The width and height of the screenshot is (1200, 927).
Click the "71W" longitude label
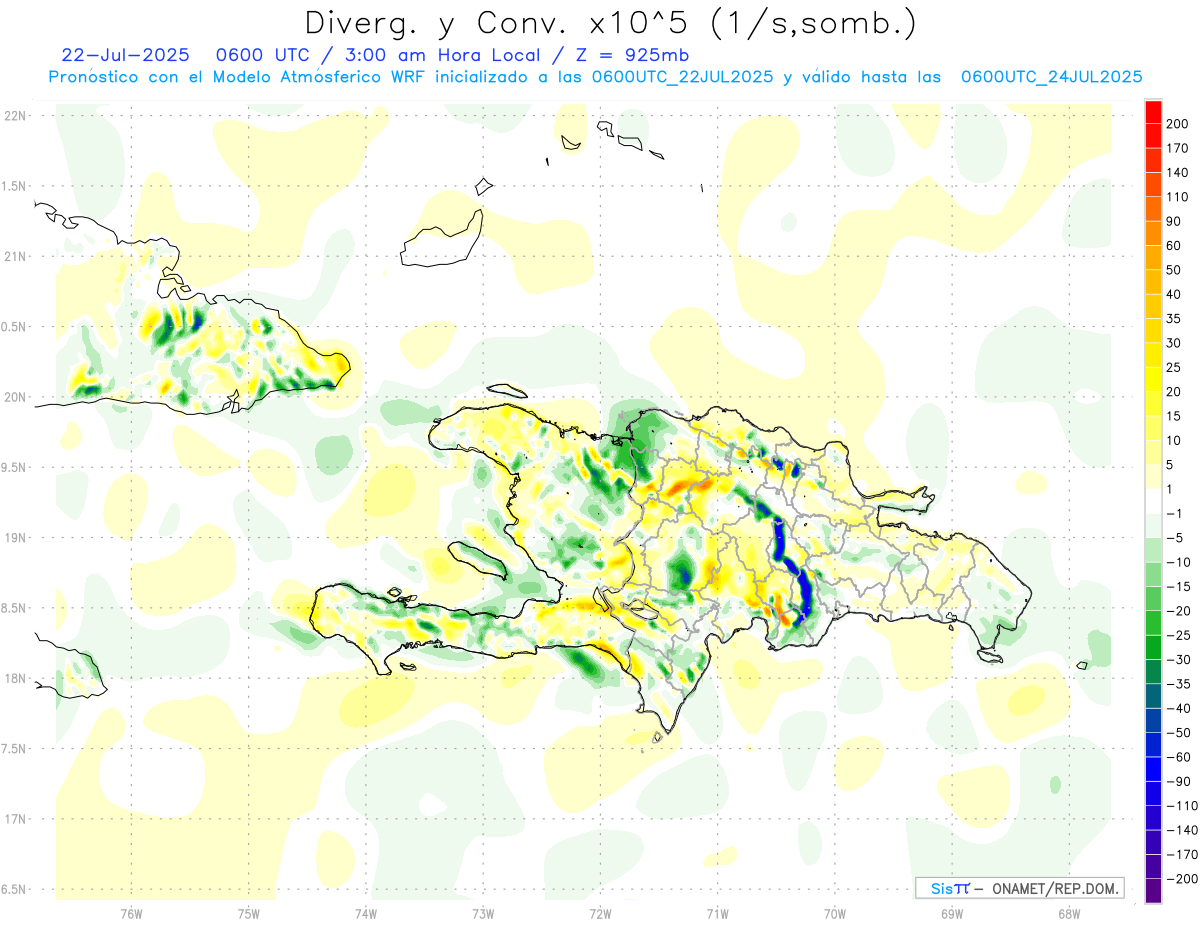(x=717, y=913)
